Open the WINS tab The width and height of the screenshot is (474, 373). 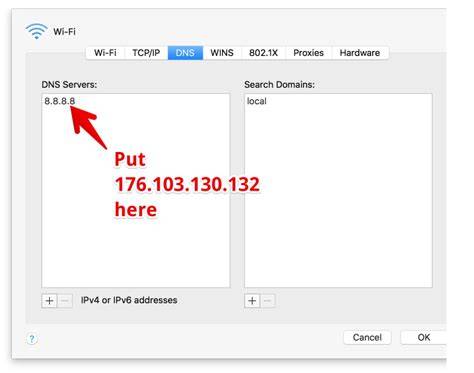(x=222, y=53)
